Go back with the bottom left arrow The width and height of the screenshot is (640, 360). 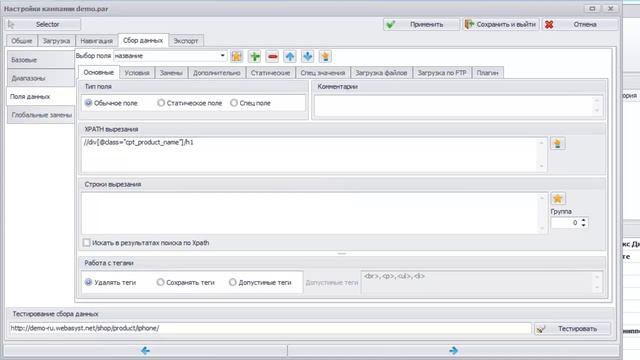tap(145, 350)
